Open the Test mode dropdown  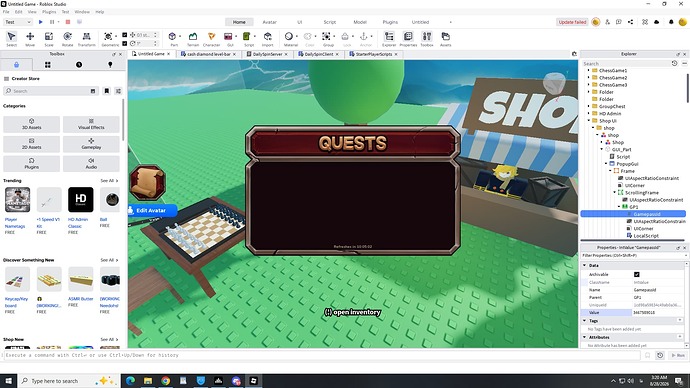pyautogui.click(x=18, y=22)
